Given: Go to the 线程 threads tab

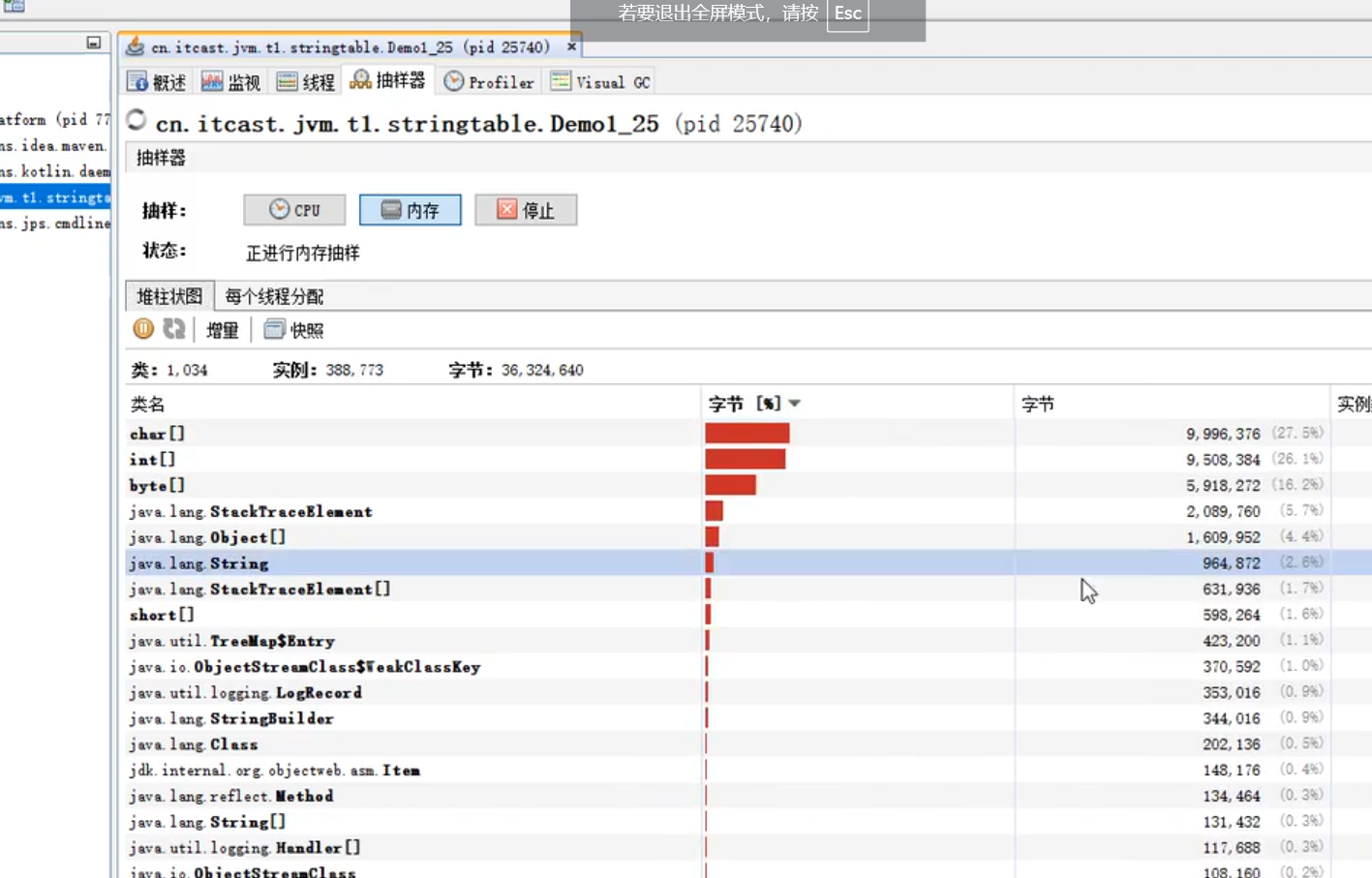Looking at the screenshot, I should point(306,82).
